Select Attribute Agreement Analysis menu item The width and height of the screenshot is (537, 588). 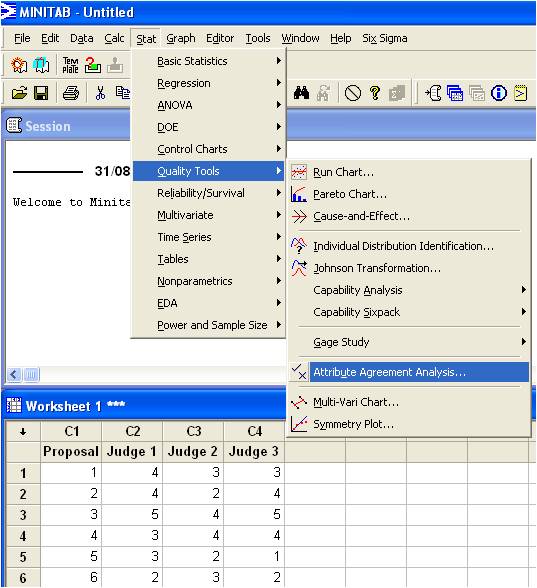[x=409, y=372]
